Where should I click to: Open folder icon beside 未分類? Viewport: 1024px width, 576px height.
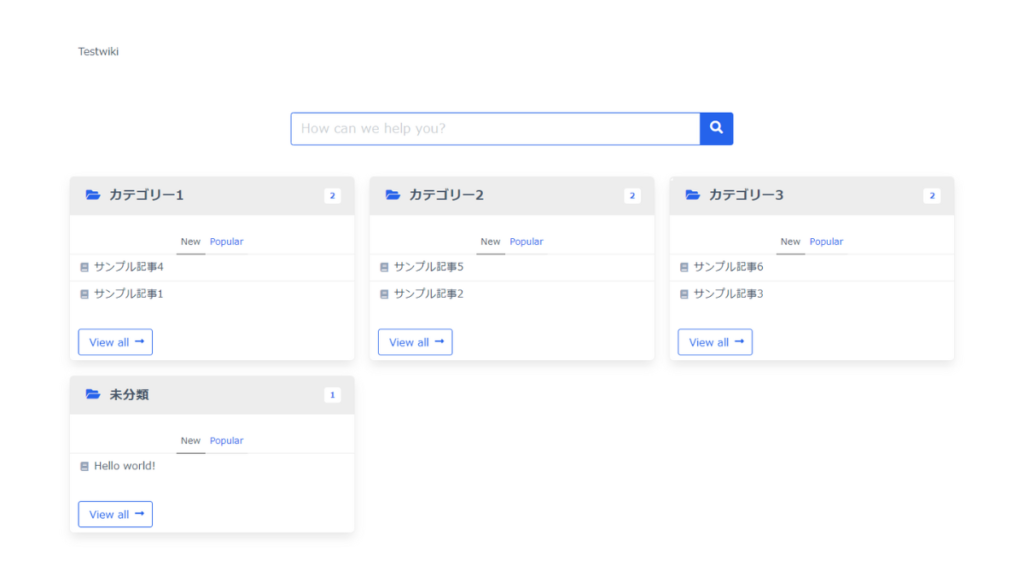click(93, 394)
